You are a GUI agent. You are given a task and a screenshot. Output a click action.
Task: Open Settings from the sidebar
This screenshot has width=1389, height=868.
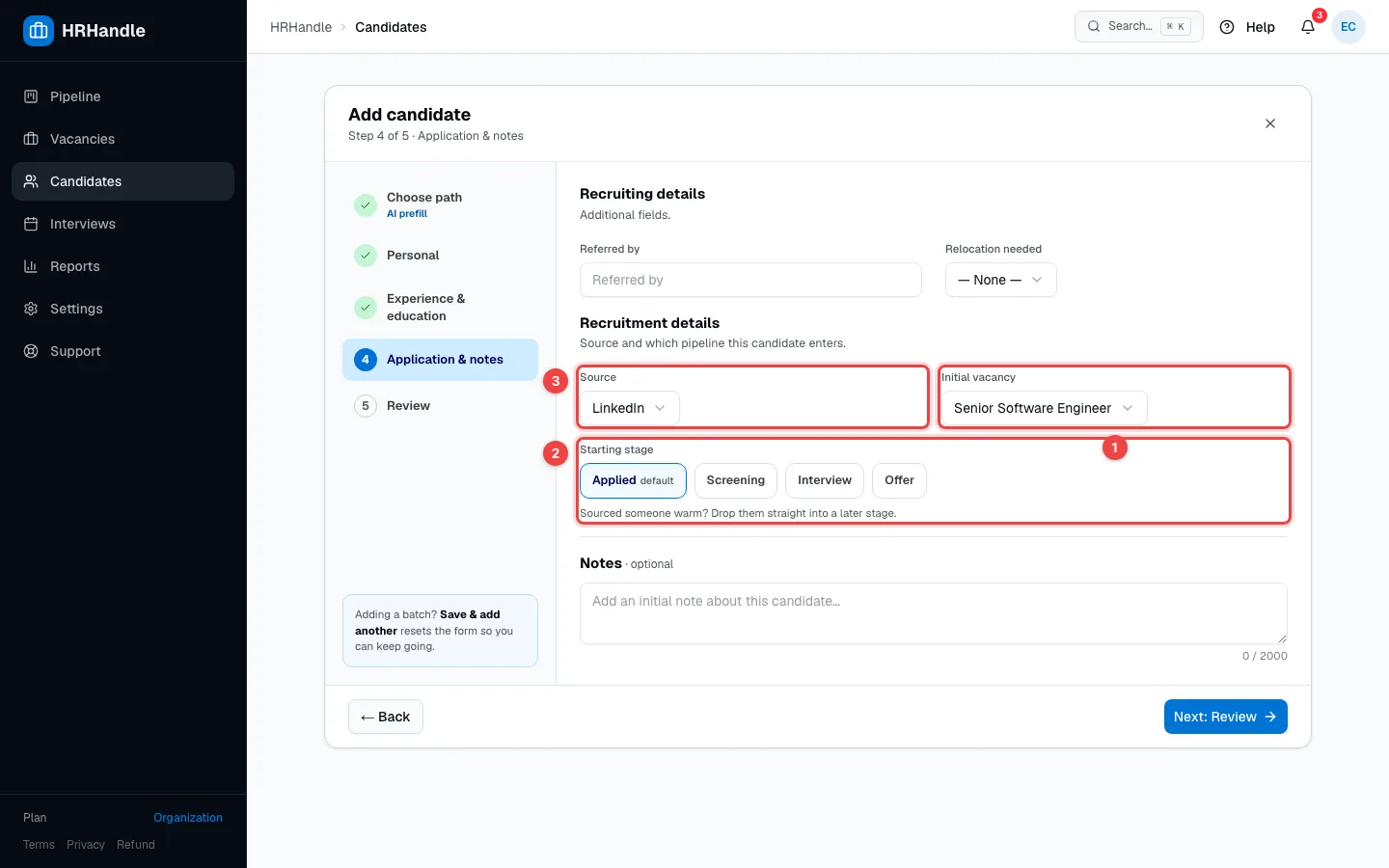click(123, 309)
